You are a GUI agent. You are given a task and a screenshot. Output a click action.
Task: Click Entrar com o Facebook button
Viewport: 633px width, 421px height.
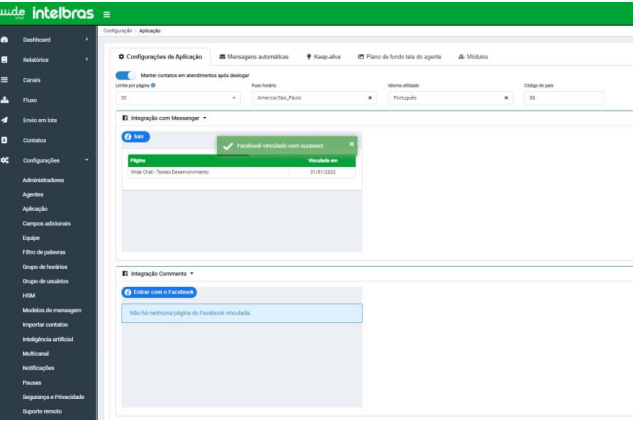pyautogui.click(x=159, y=292)
